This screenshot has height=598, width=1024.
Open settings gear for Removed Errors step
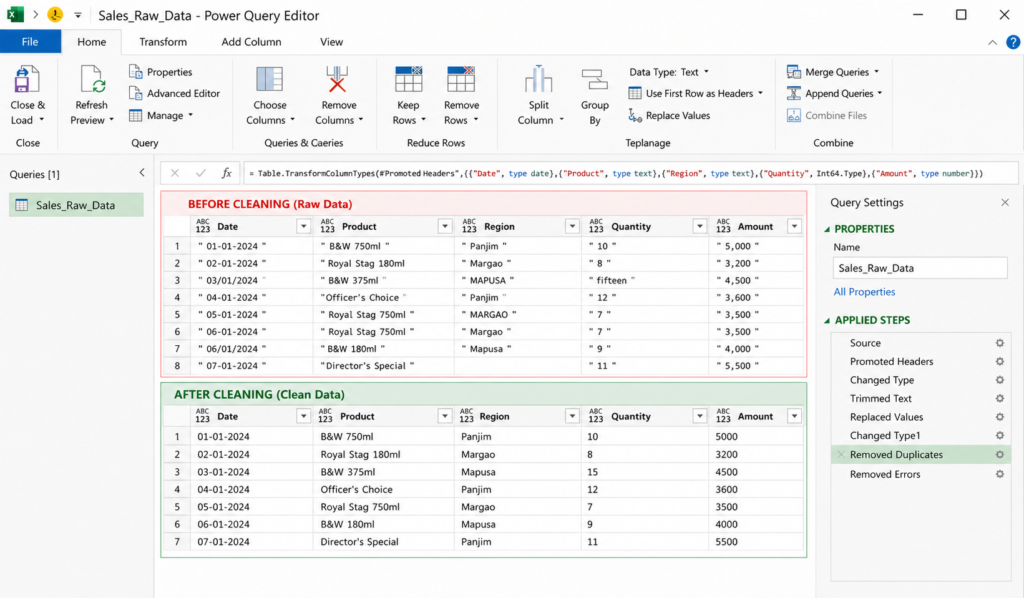pyautogui.click(x=999, y=474)
